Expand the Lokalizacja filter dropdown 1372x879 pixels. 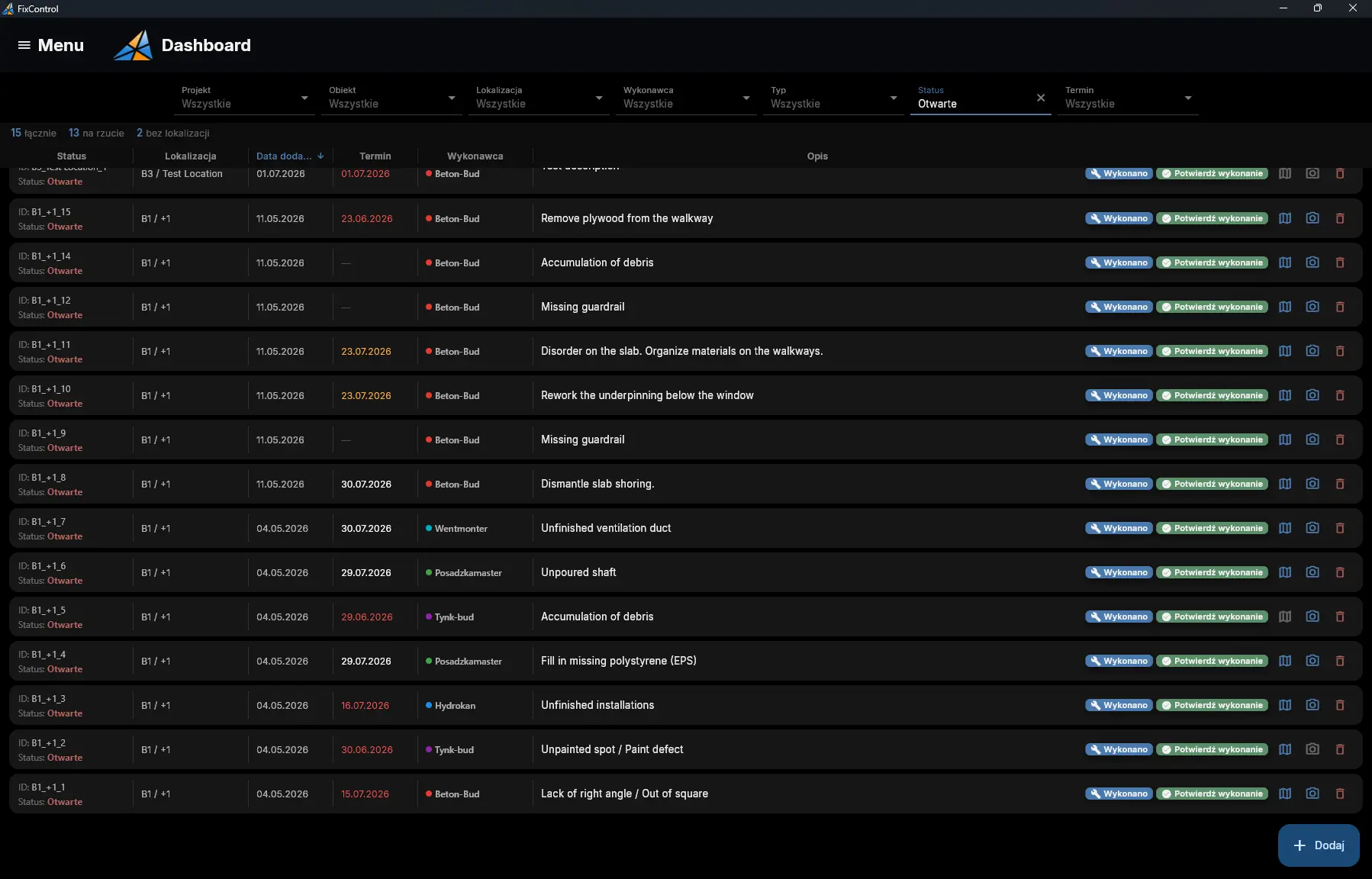pos(539,98)
